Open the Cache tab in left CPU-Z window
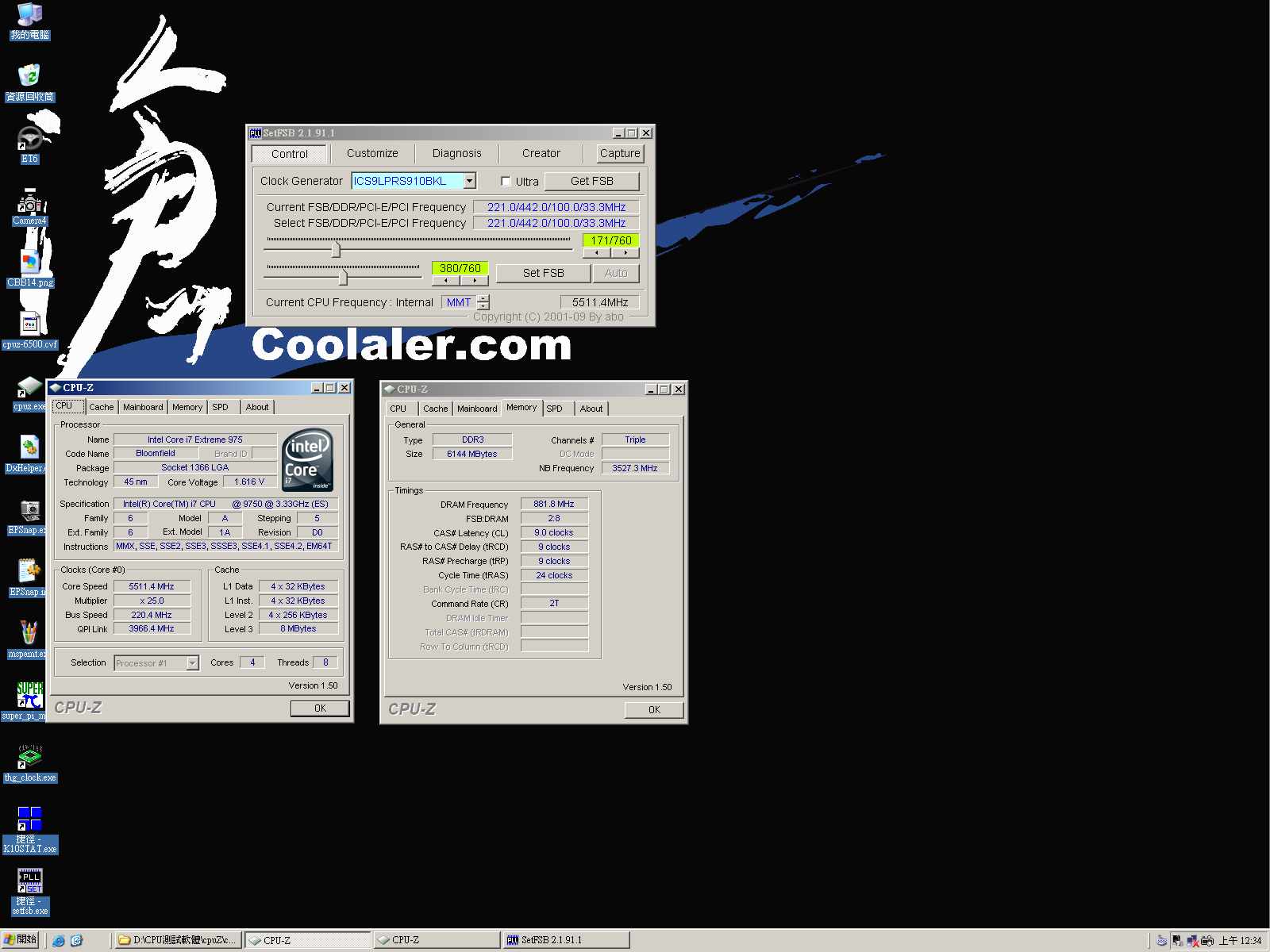 [102, 407]
